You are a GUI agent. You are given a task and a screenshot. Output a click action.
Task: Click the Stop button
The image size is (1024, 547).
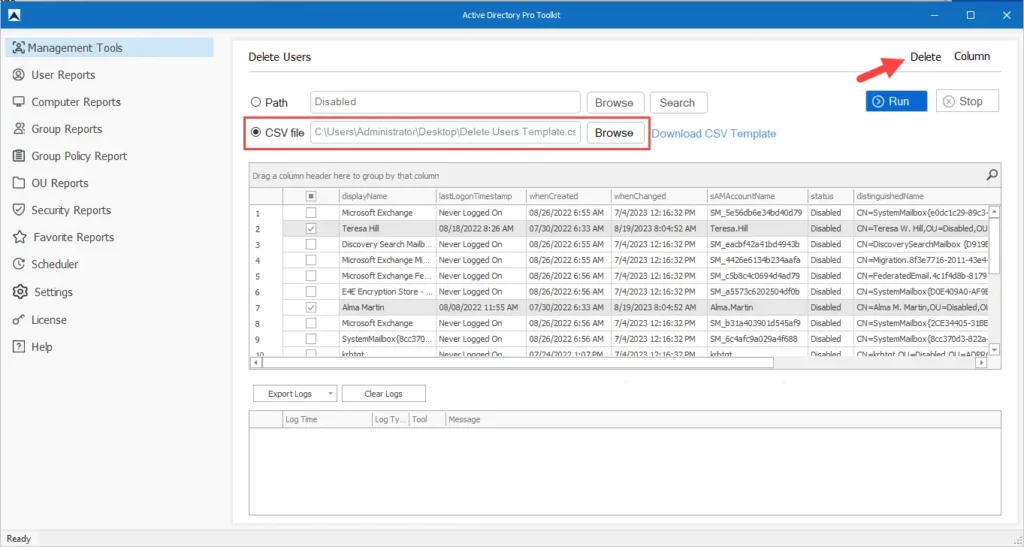tap(967, 101)
